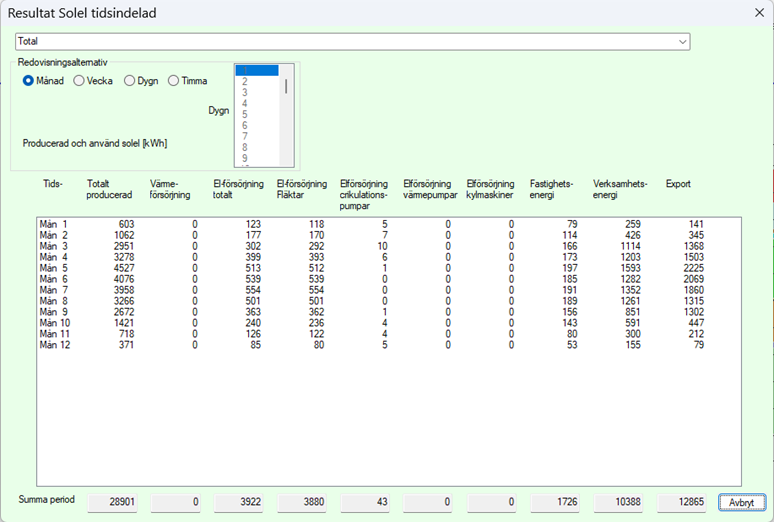Screen dimensions: 774x522
Task: Click the 1726 Fastighetsenergi sum field
Action: tap(557, 502)
